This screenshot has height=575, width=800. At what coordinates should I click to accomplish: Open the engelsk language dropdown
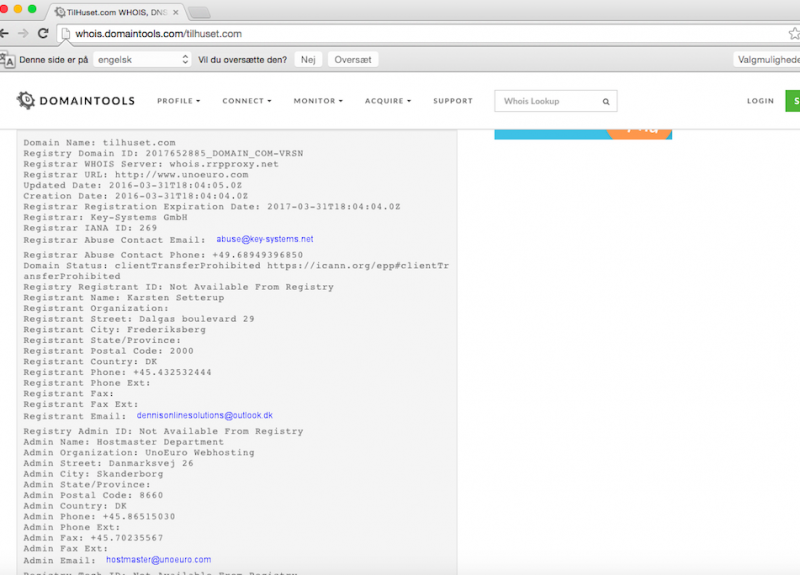(x=142, y=60)
